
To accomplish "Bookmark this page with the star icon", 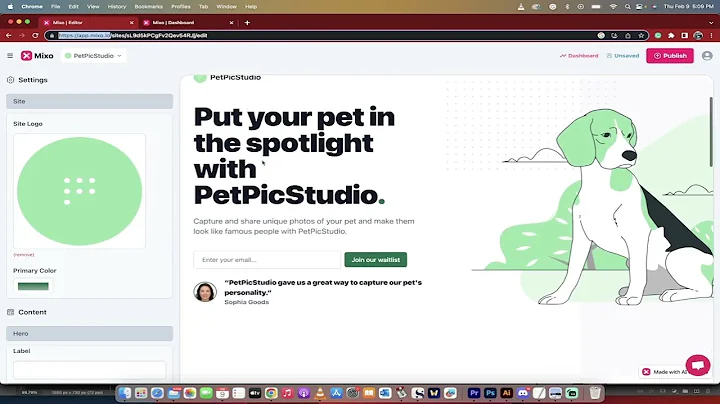I will coord(641,35).
